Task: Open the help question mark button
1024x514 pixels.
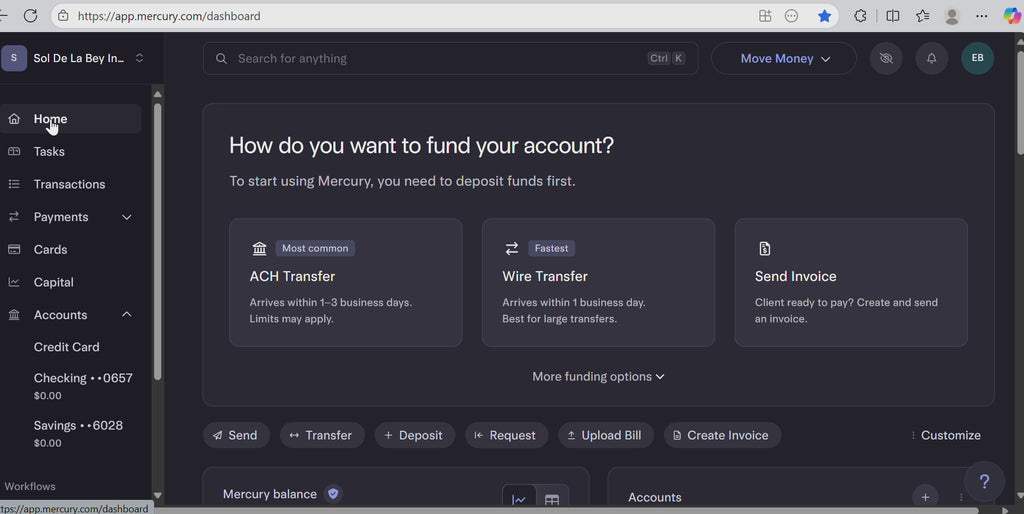Action: (984, 481)
